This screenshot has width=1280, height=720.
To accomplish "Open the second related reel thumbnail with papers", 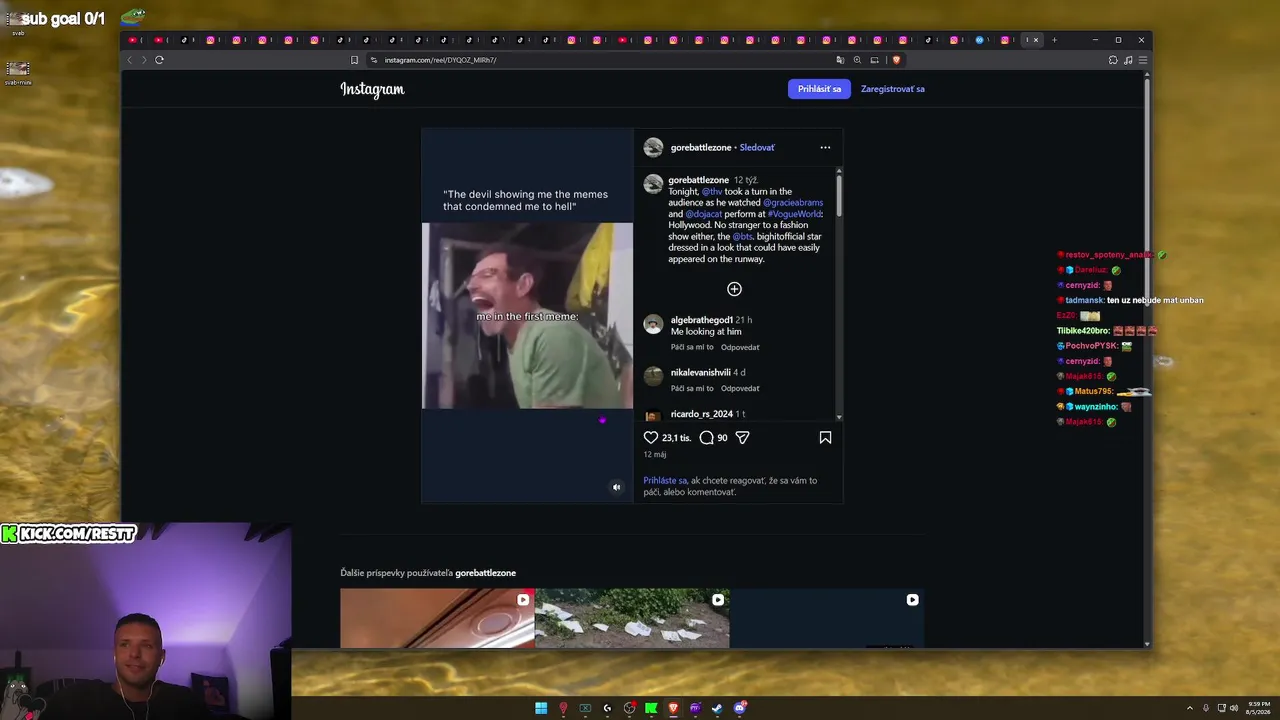I will [x=632, y=618].
